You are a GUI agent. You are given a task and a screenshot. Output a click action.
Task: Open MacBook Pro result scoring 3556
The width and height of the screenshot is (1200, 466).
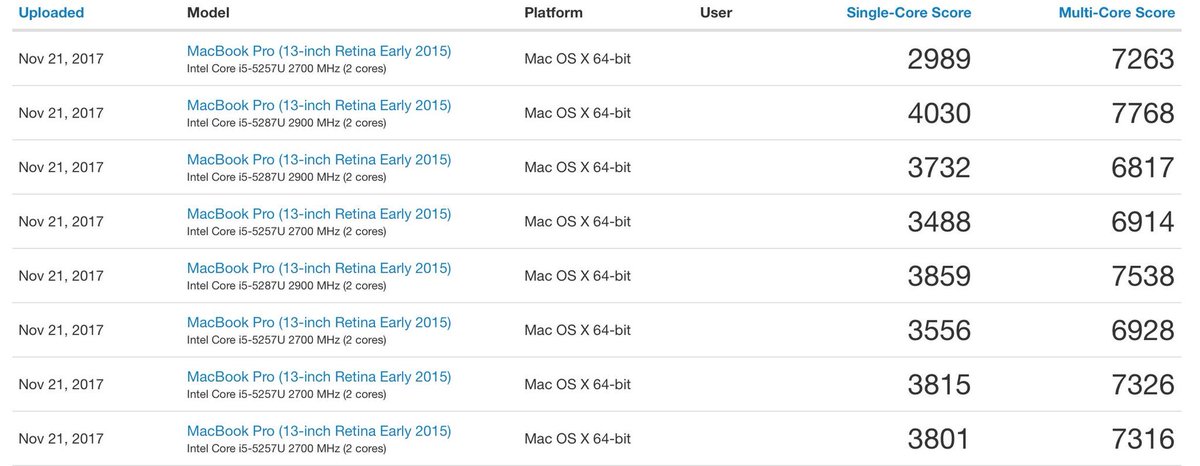coord(319,323)
